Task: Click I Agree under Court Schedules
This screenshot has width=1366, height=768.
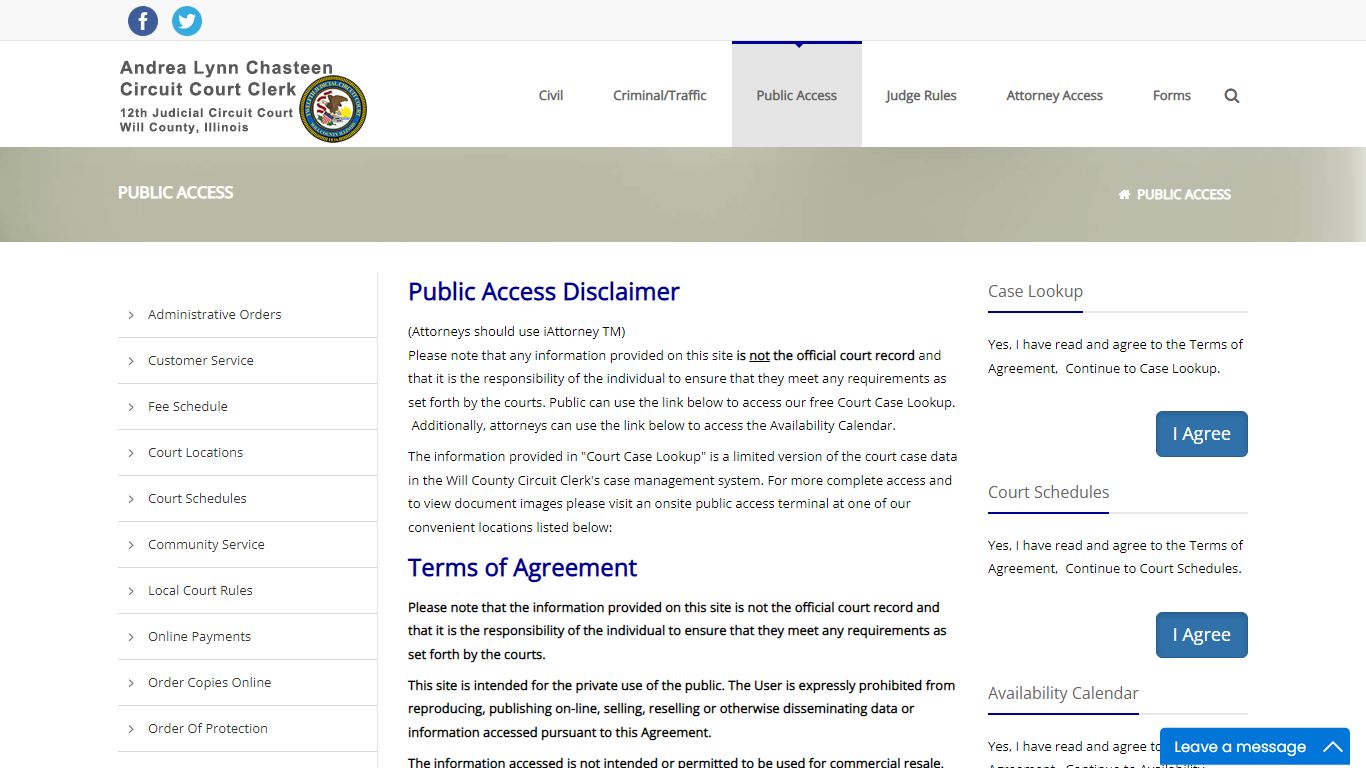Action: (x=1202, y=635)
